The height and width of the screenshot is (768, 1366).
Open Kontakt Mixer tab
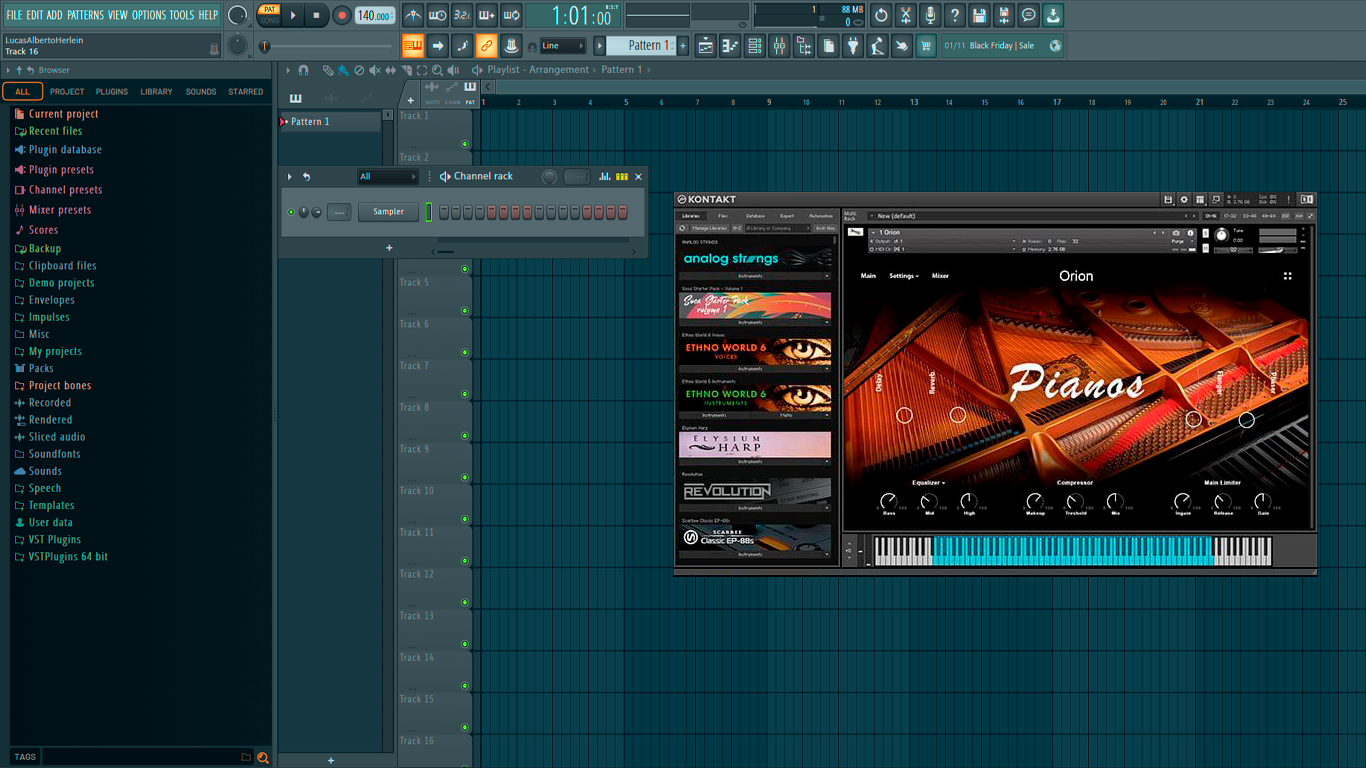point(940,276)
